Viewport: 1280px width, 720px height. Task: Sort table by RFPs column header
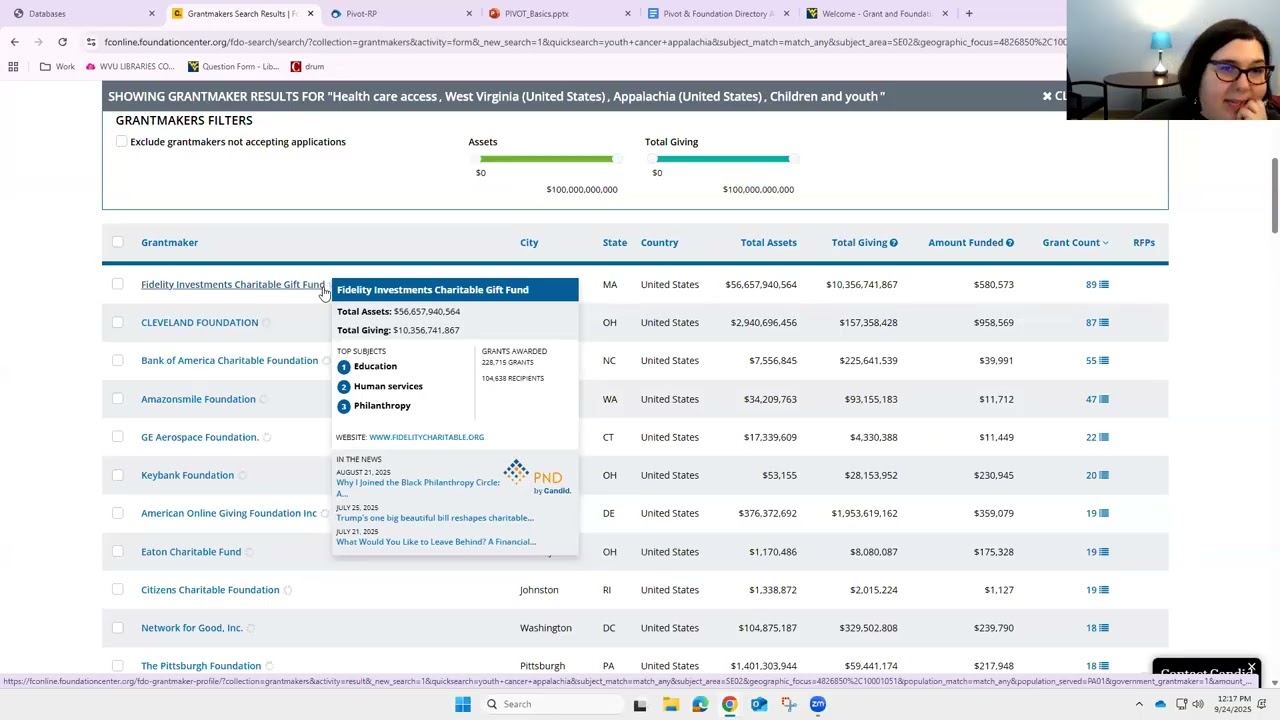click(1144, 243)
